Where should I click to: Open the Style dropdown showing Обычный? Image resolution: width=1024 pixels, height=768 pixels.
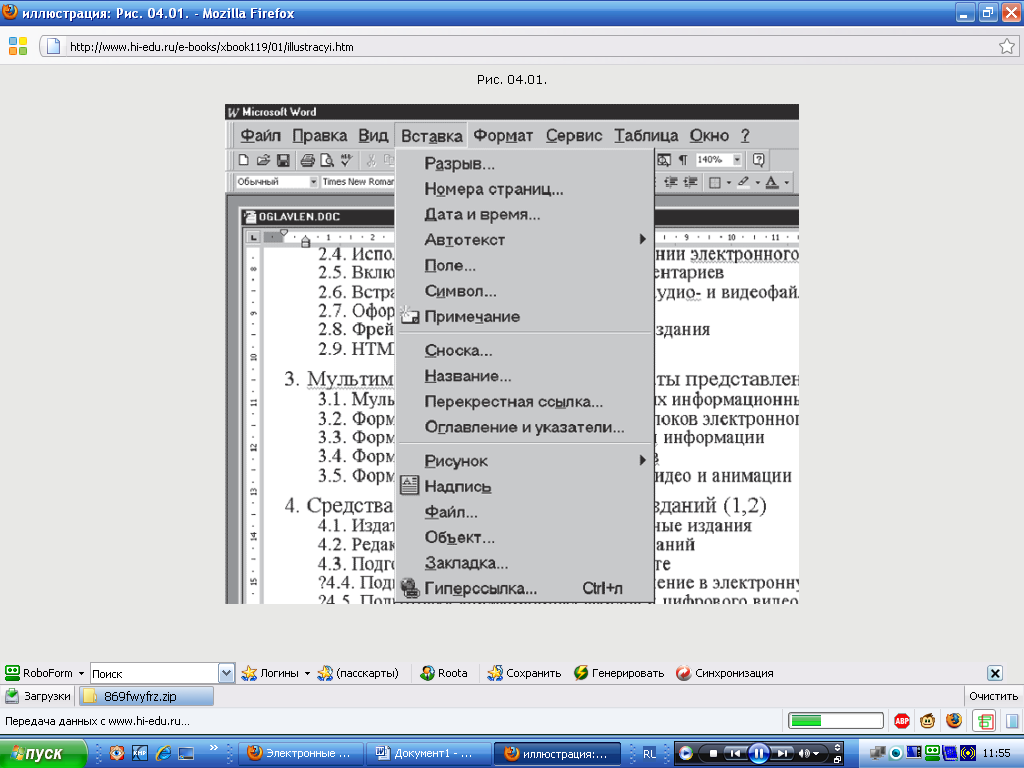tap(313, 182)
